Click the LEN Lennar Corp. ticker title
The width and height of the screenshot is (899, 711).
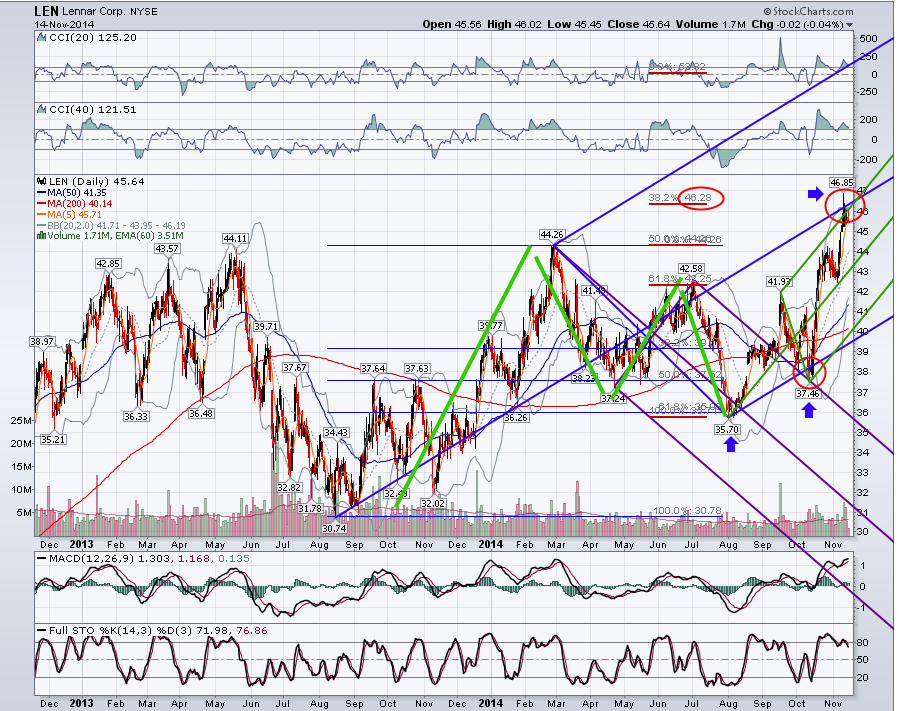(96, 11)
